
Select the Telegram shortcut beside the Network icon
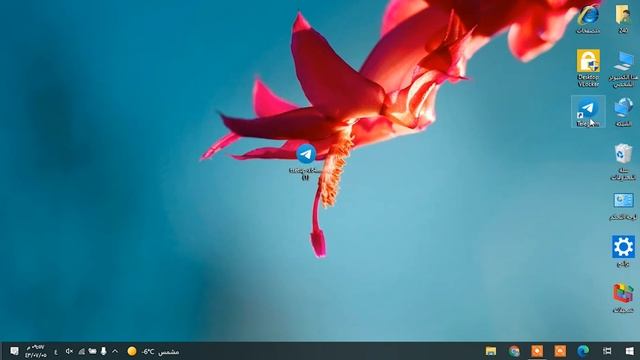click(x=588, y=112)
